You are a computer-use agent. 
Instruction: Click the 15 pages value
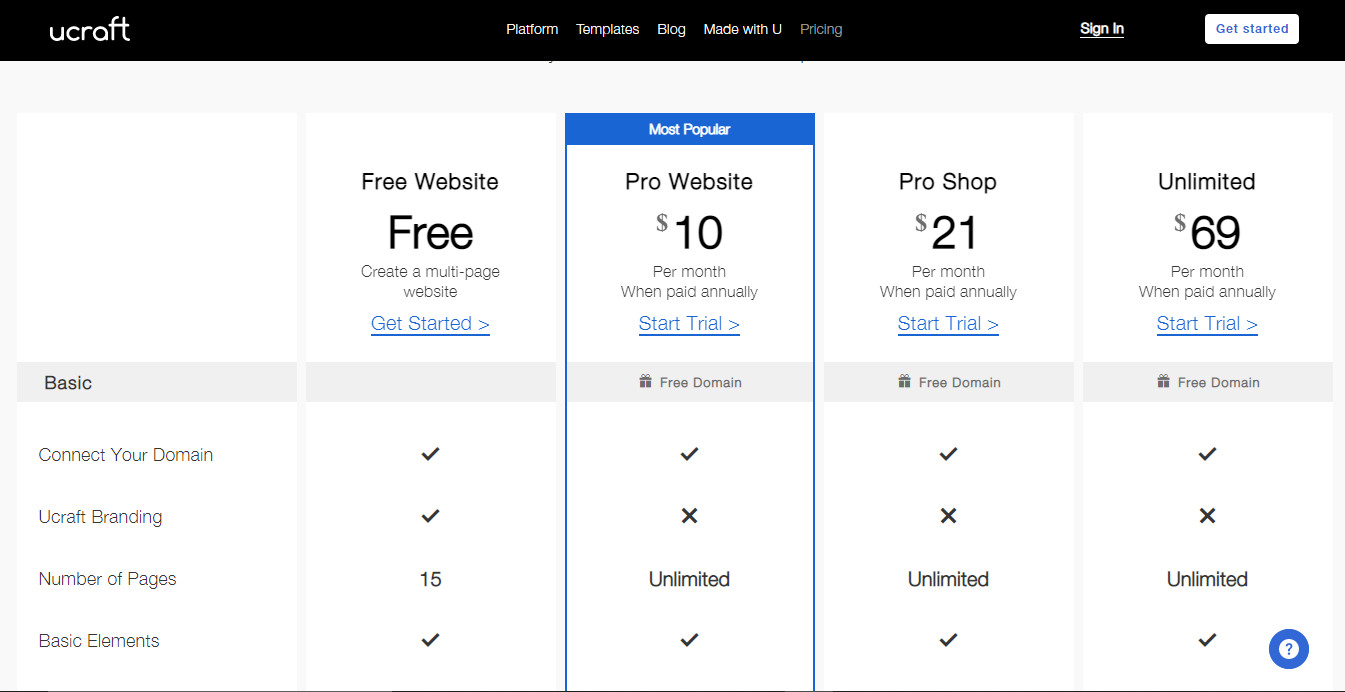click(x=430, y=579)
